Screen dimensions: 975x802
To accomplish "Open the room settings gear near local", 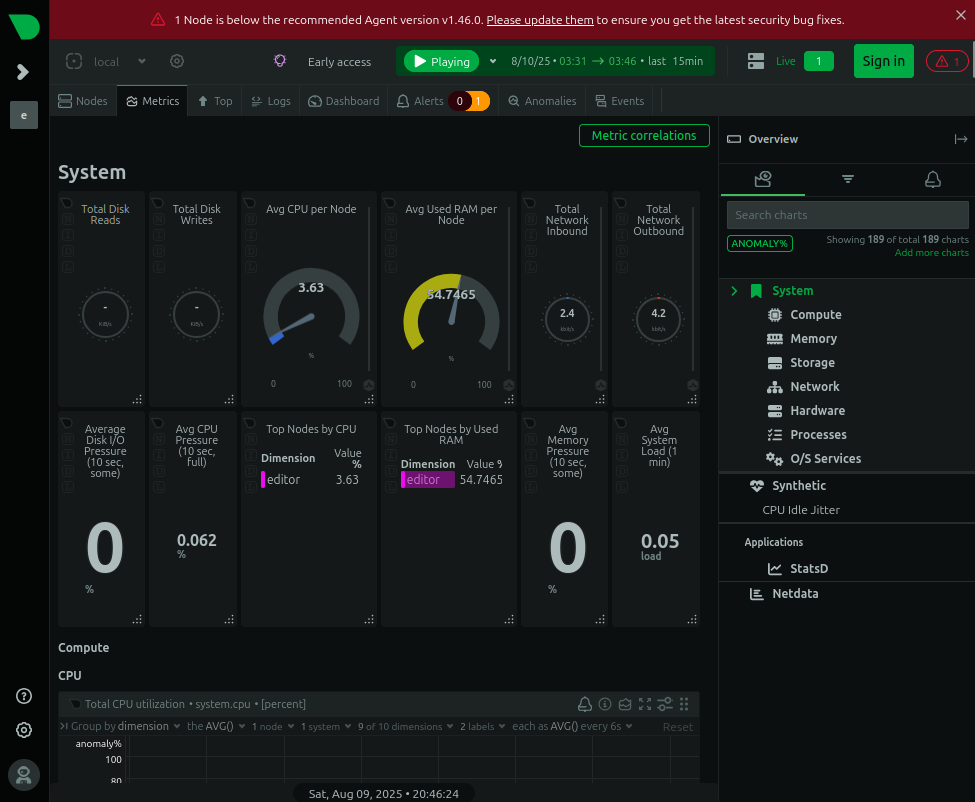I will 177,61.
